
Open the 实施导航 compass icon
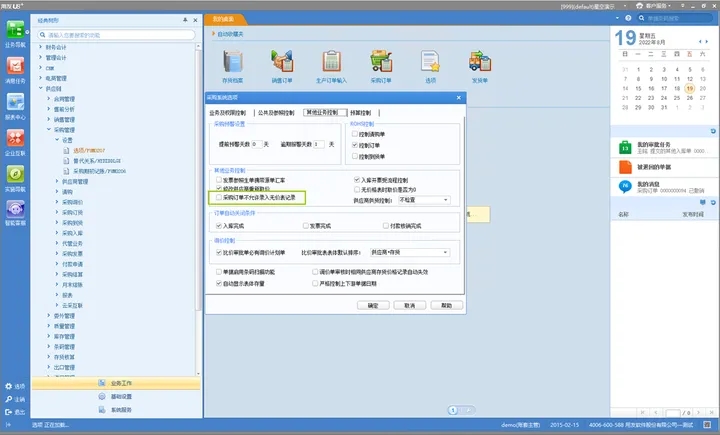tap(15, 174)
